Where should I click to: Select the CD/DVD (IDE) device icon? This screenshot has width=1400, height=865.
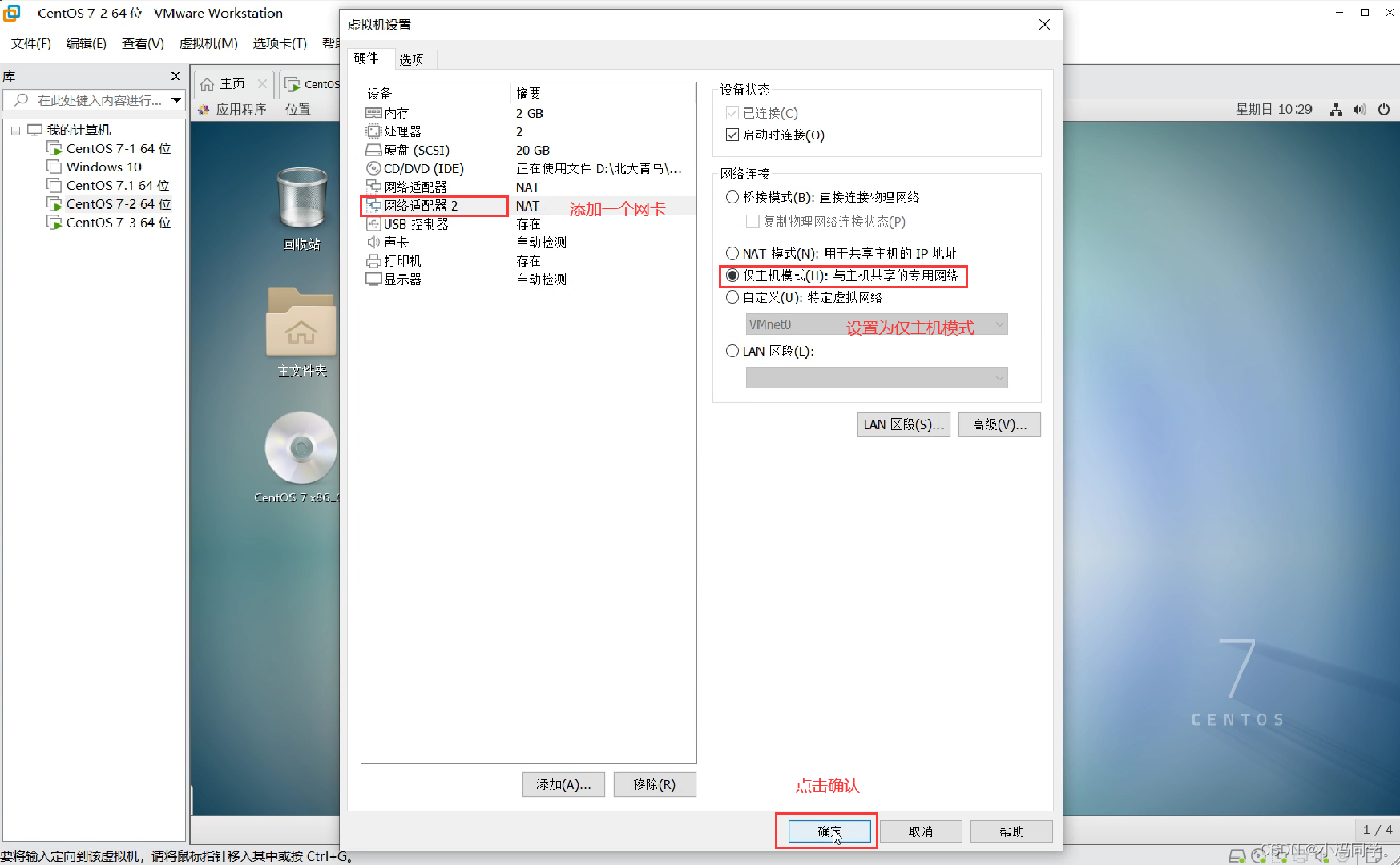373,168
